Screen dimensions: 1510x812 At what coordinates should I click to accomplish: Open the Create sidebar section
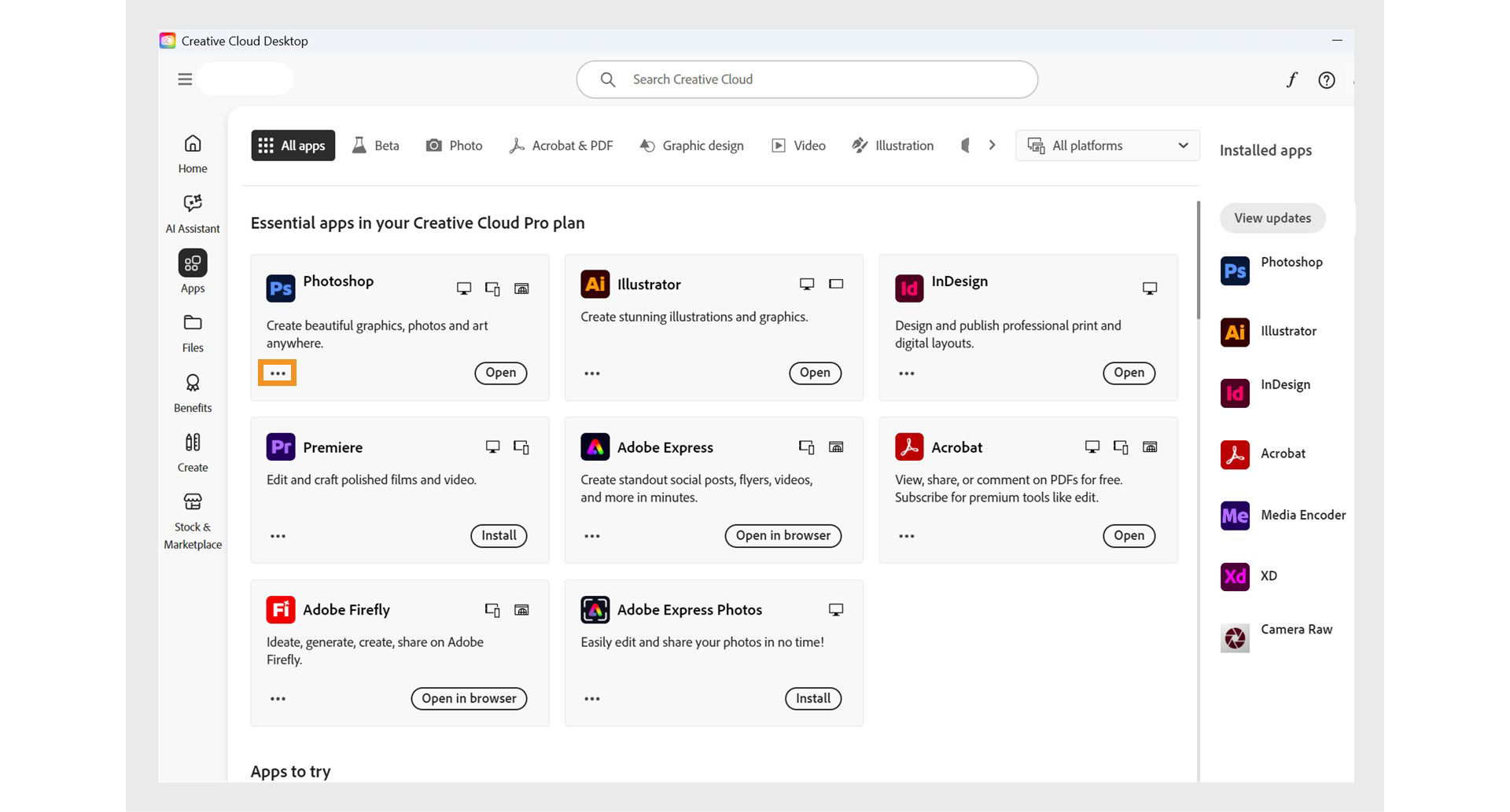193,453
